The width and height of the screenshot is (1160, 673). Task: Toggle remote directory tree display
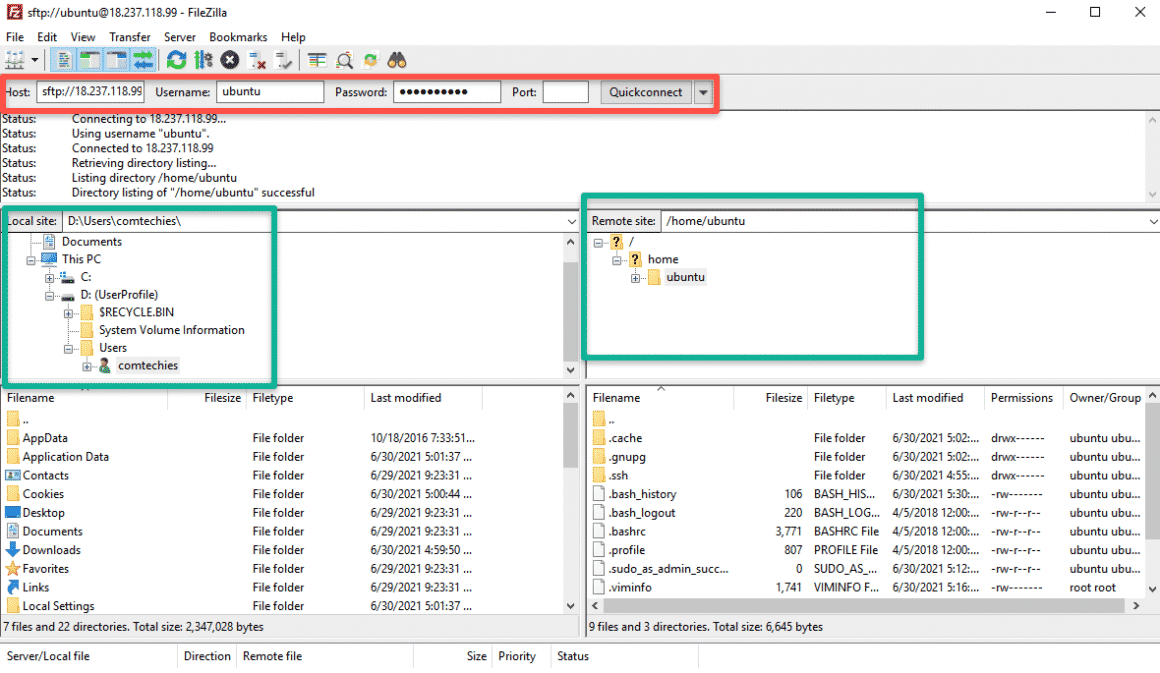point(117,61)
